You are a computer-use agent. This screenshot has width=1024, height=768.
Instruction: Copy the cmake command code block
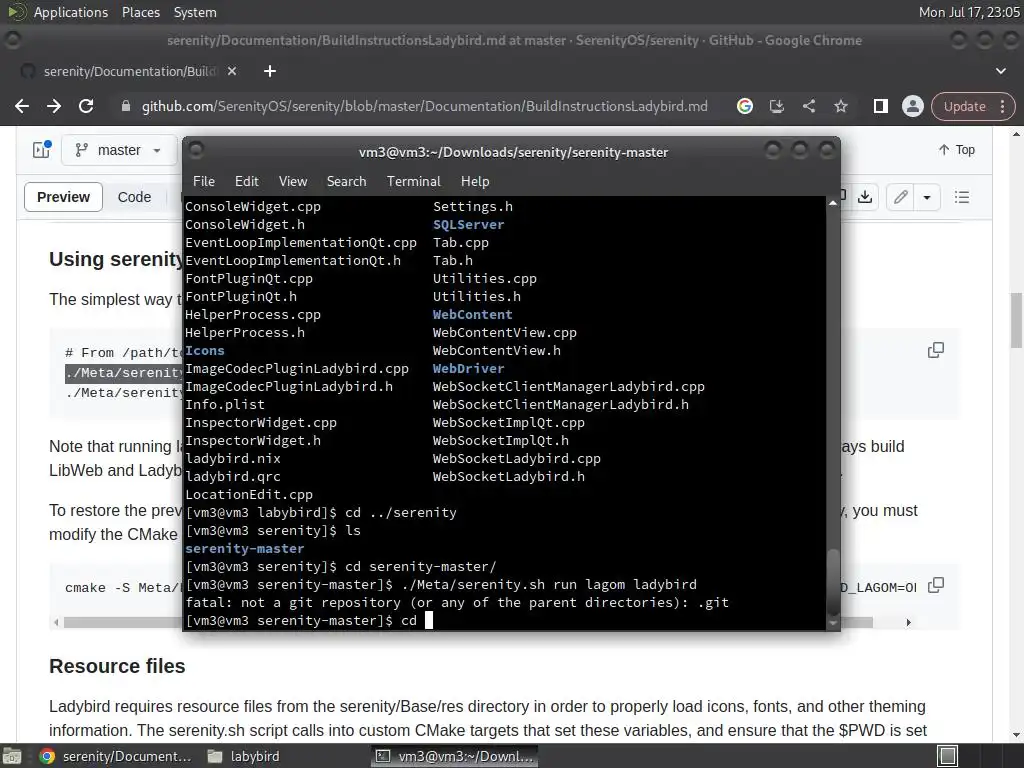click(935, 585)
